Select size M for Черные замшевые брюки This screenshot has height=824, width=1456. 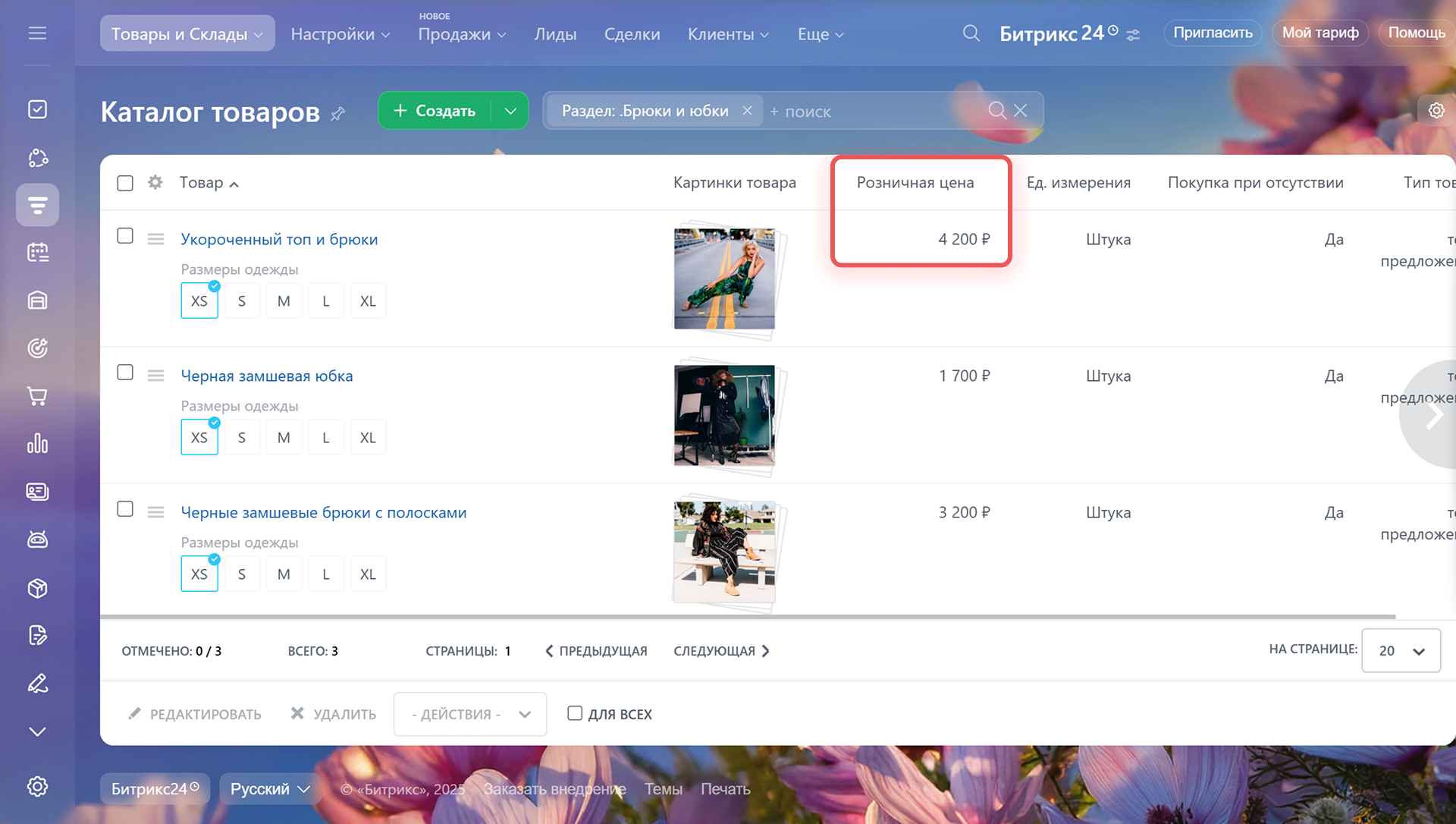coord(284,574)
